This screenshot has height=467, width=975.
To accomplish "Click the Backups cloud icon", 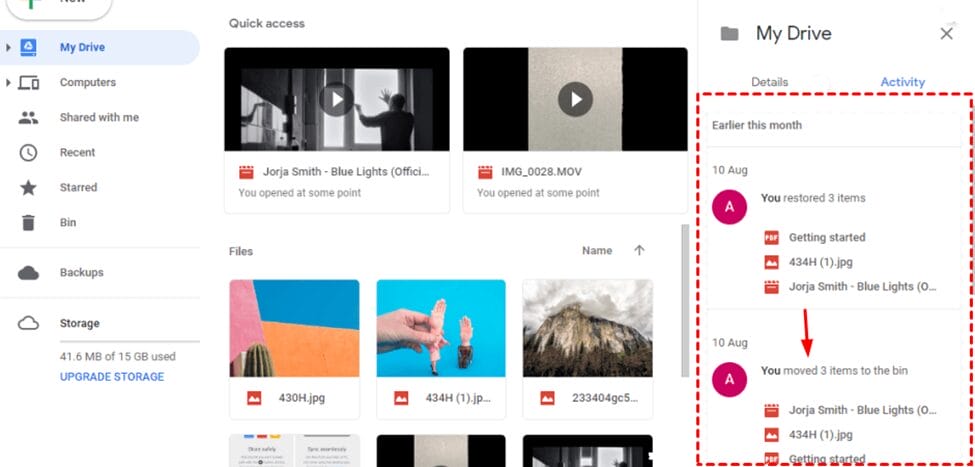I will coord(28,272).
